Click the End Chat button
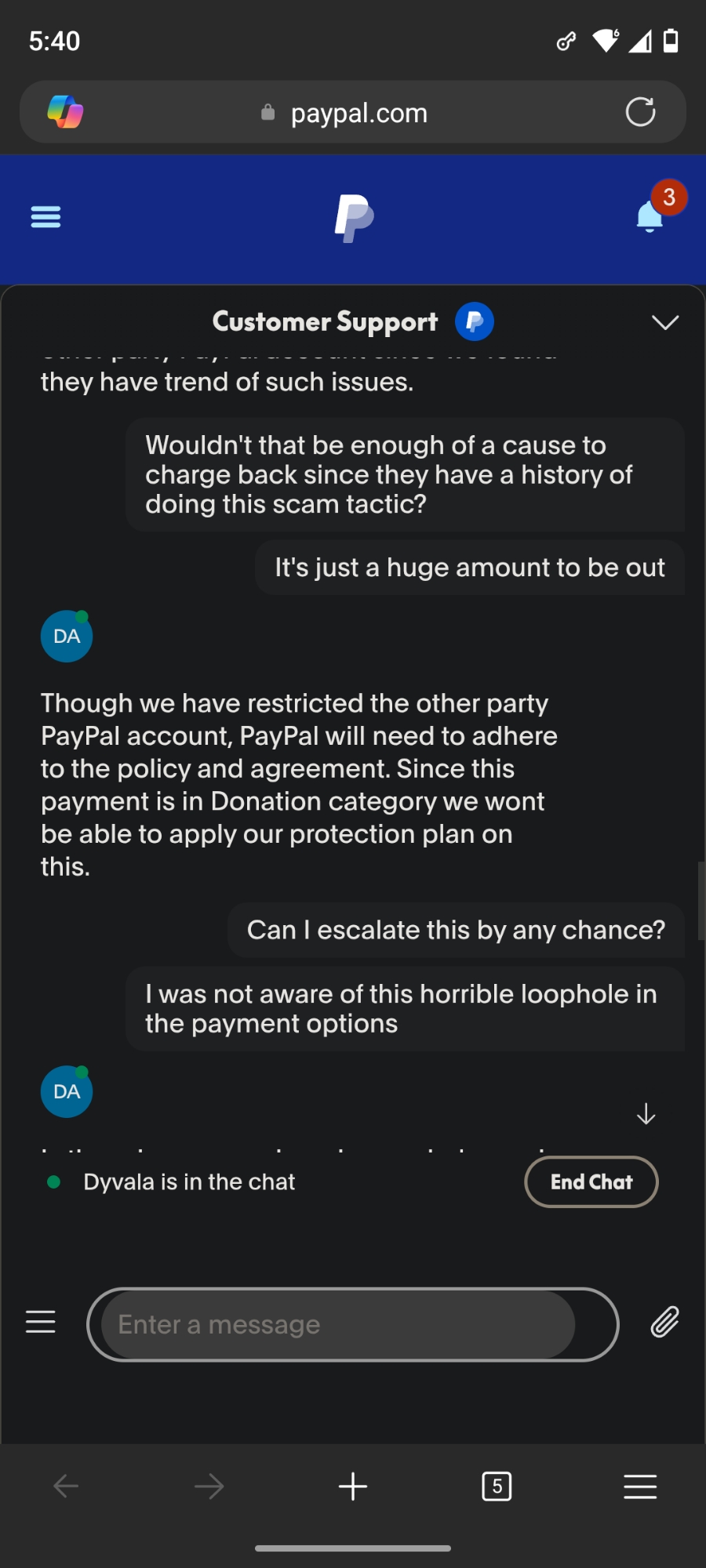This screenshot has height=1568, width=706. pyautogui.click(x=591, y=1181)
